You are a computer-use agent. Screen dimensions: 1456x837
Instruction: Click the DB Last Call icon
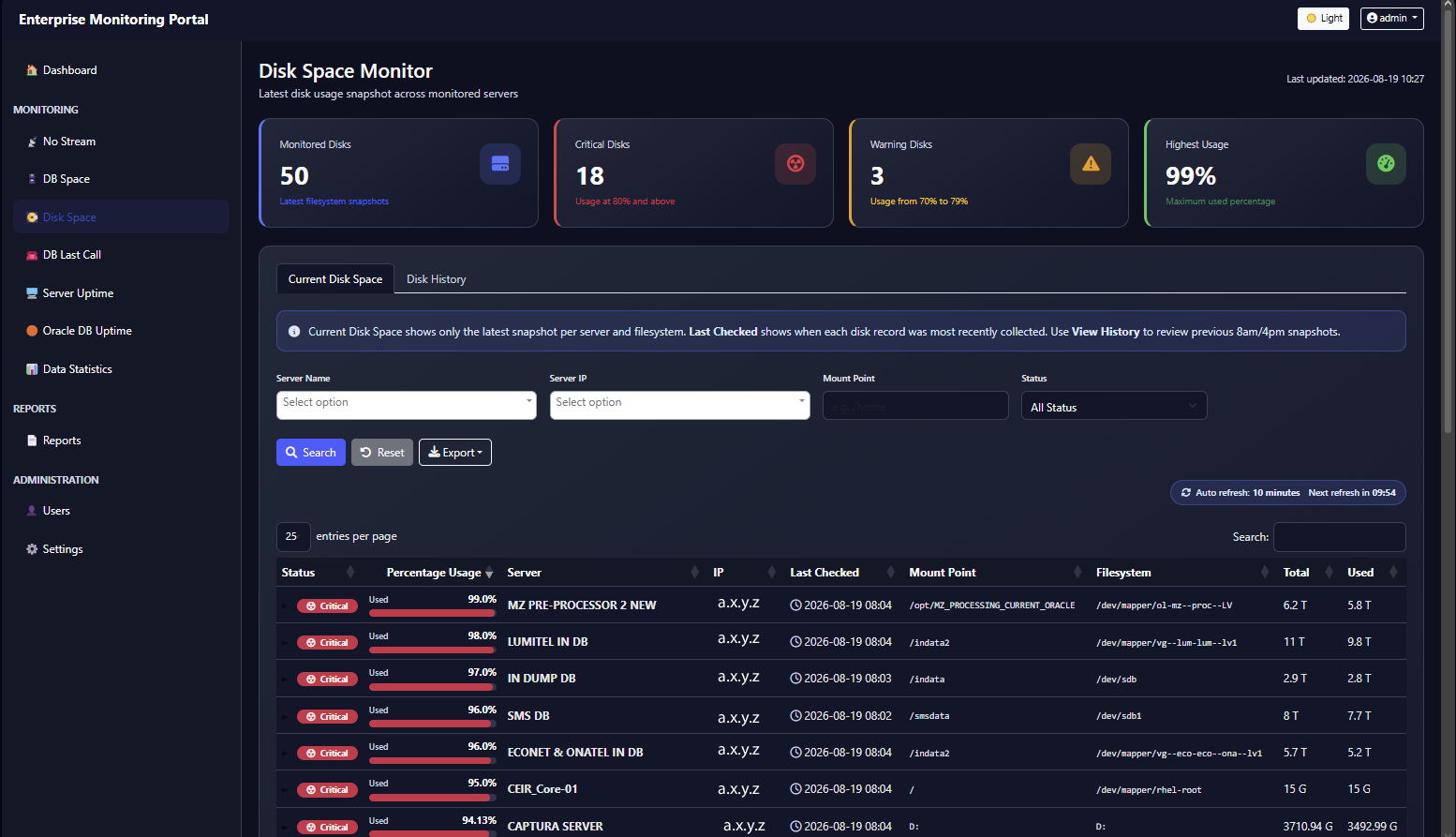click(x=32, y=255)
